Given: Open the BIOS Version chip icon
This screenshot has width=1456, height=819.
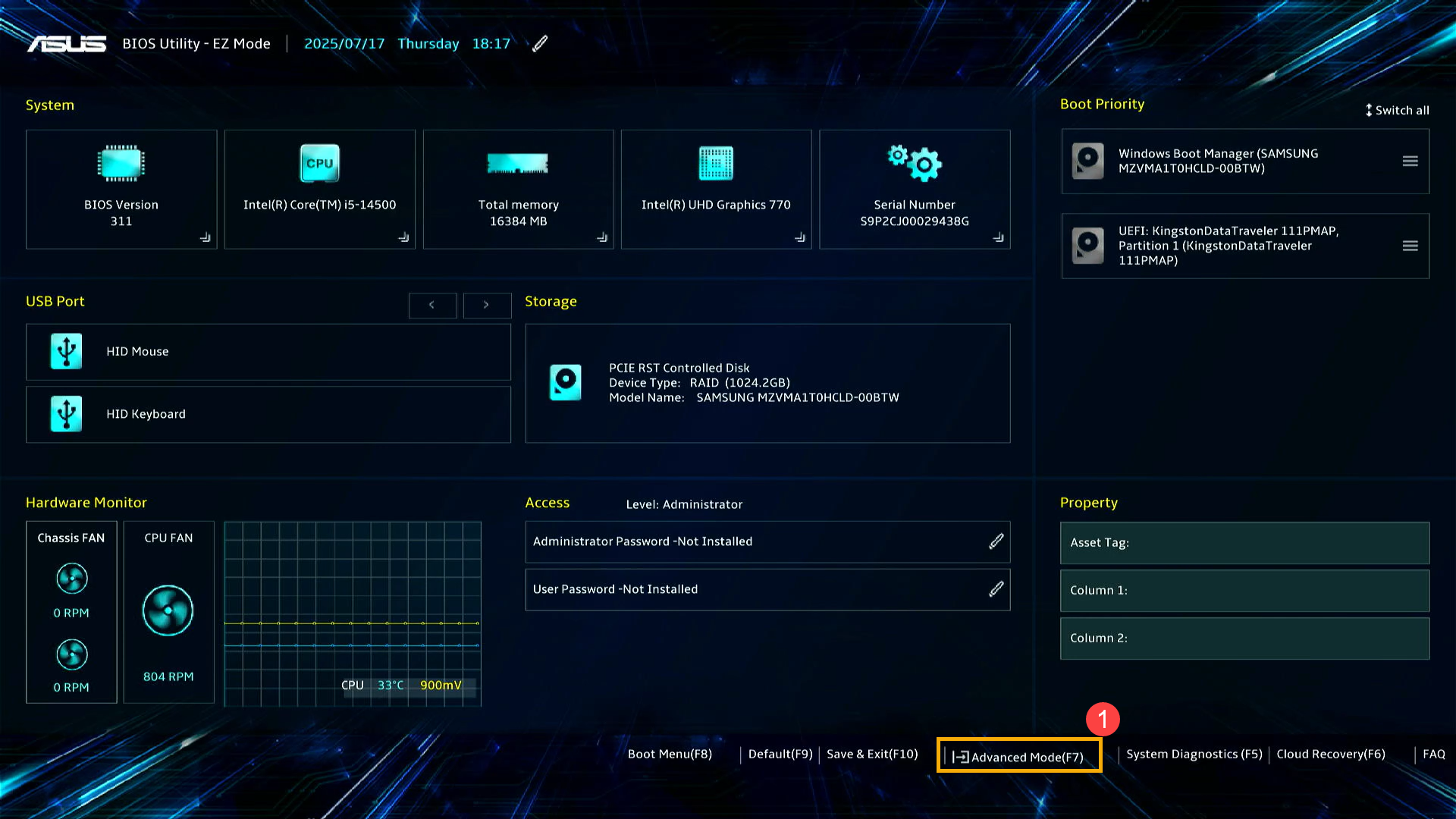Looking at the screenshot, I should 121,163.
